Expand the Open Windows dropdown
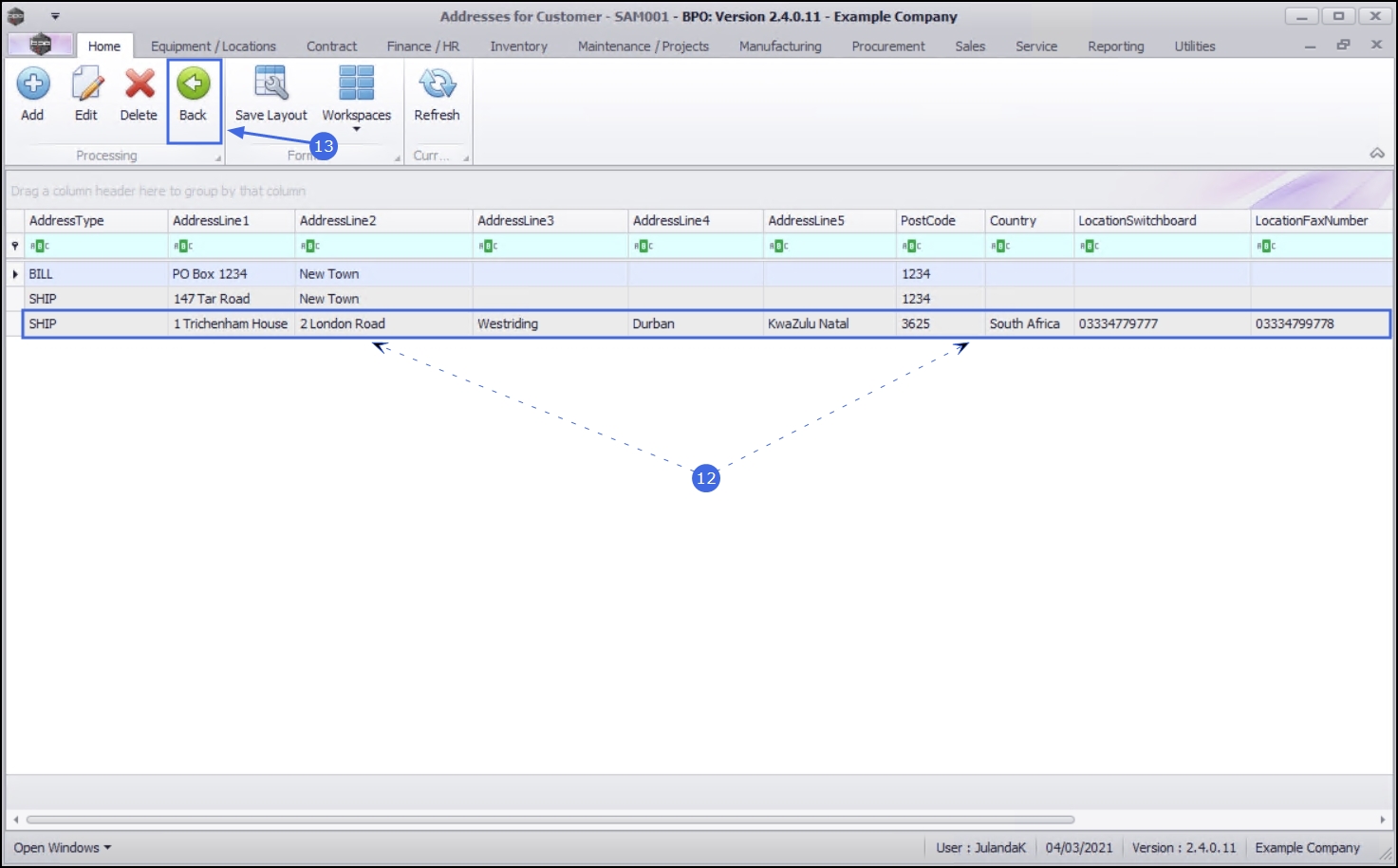Screen dimensions: 1398x868 pos(62,847)
